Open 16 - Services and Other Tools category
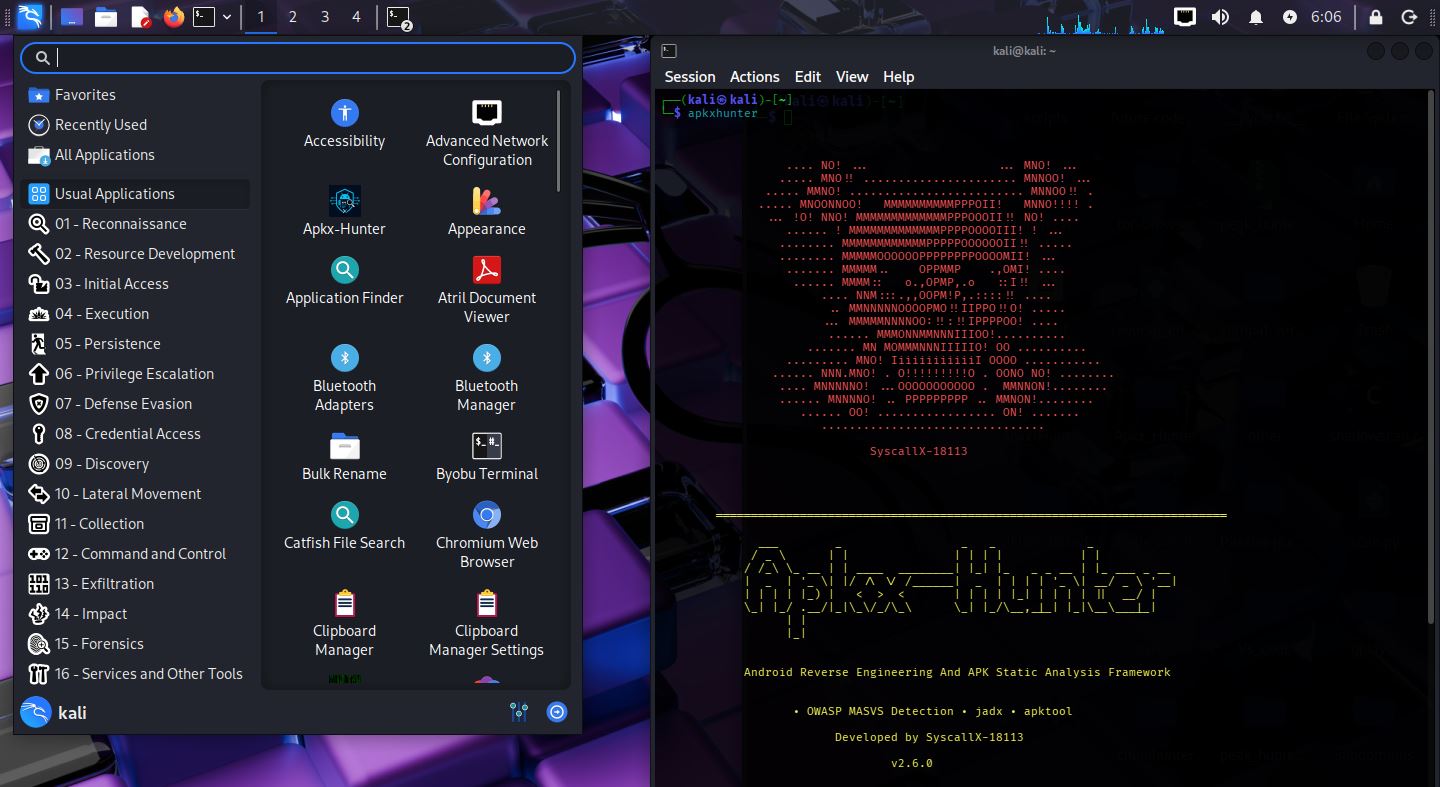The image size is (1440, 787). 136,674
